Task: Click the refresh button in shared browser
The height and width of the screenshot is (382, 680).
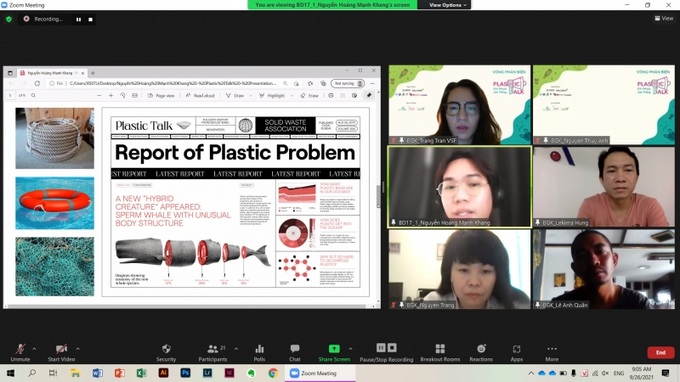Action: (37, 83)
